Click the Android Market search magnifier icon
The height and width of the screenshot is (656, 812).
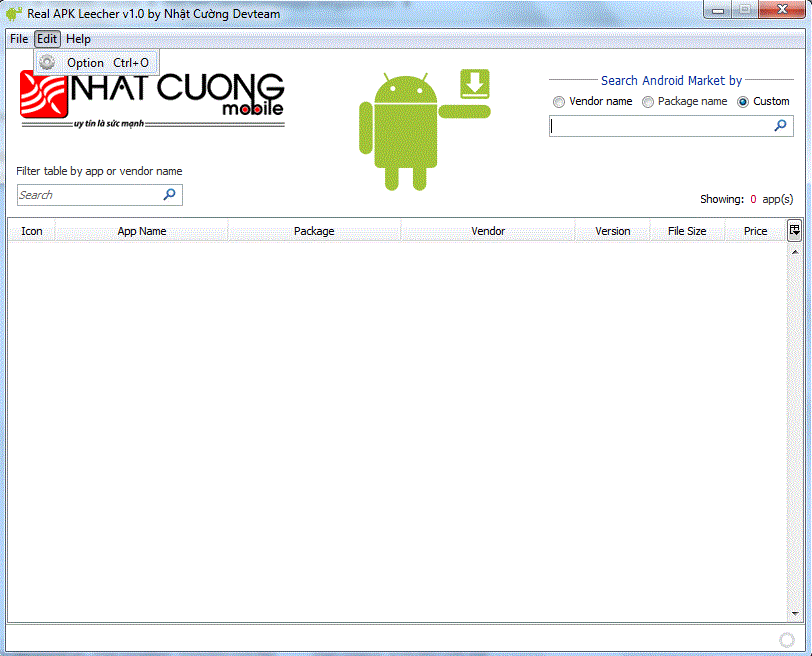coord(780,125)
